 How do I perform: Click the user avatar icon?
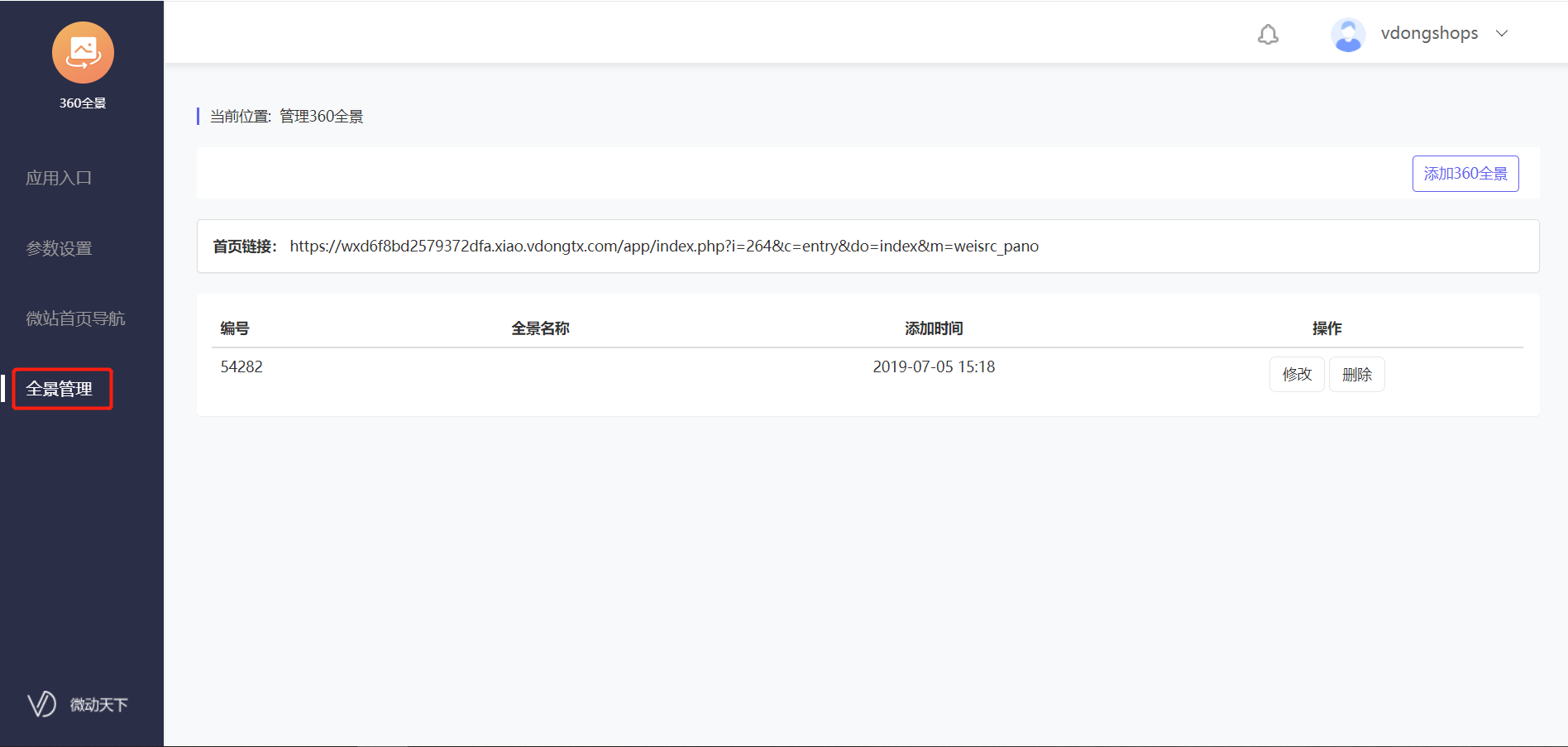point(1347,35)
